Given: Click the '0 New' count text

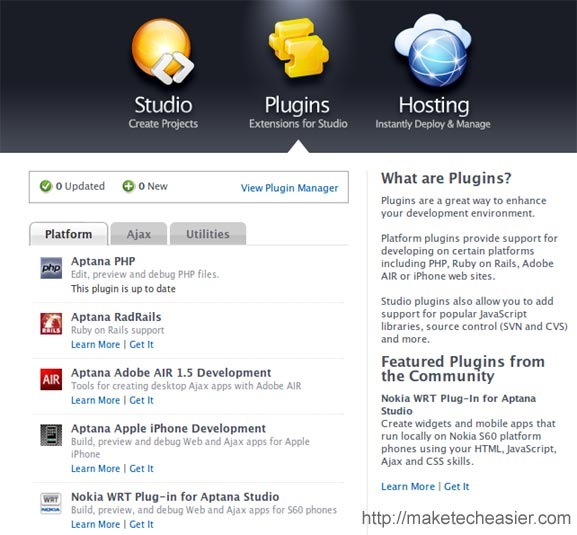Looking at the screenshot, I should point(153,186).
